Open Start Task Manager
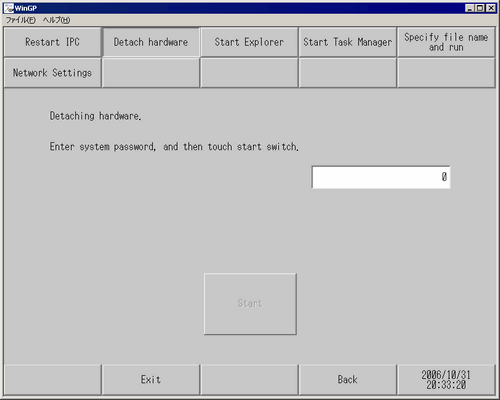500x400 pixels. pyautogui.click(x=347, y=42)
